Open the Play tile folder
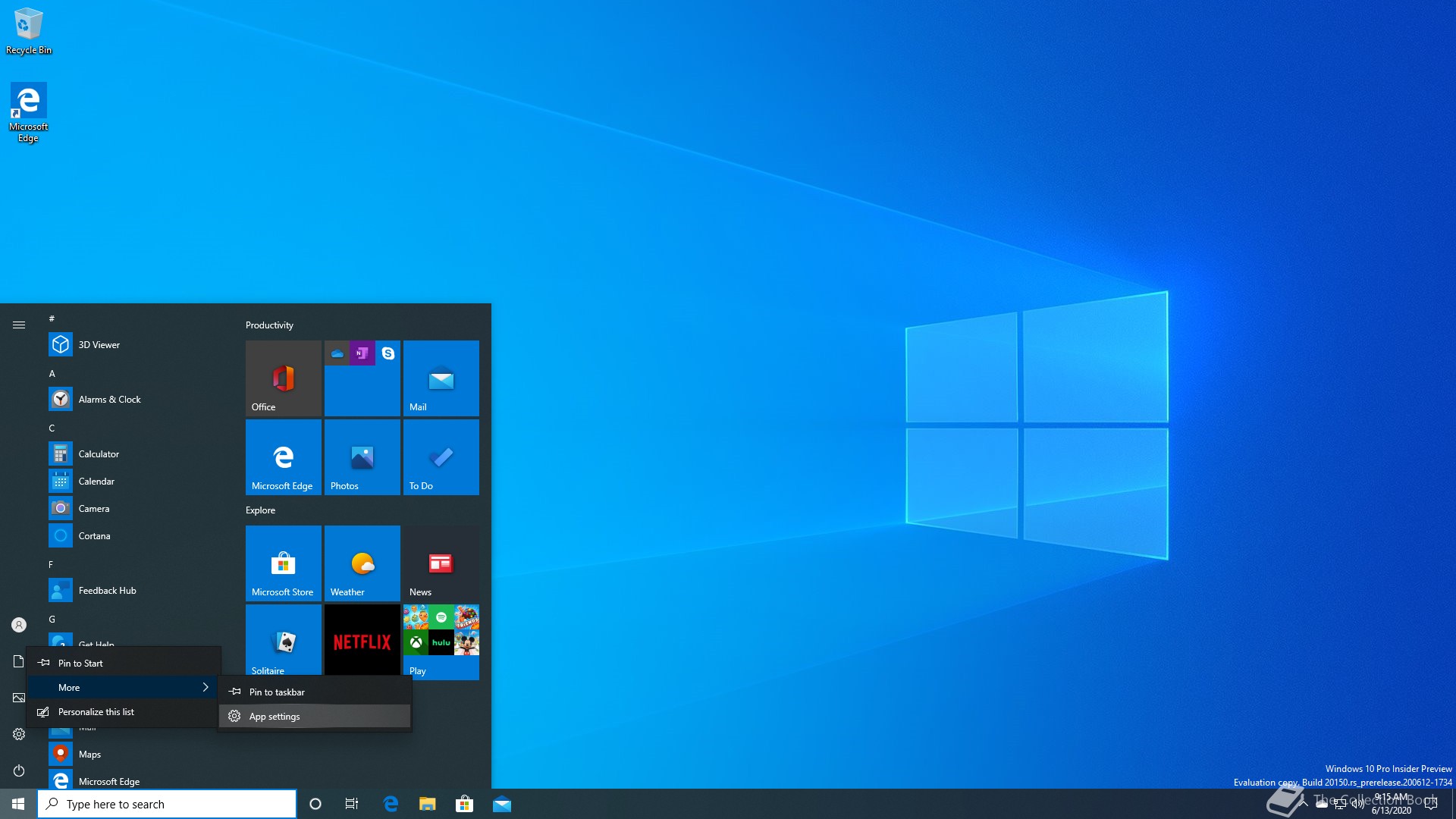Screen dimensions: 1456x819 point(441,642)
